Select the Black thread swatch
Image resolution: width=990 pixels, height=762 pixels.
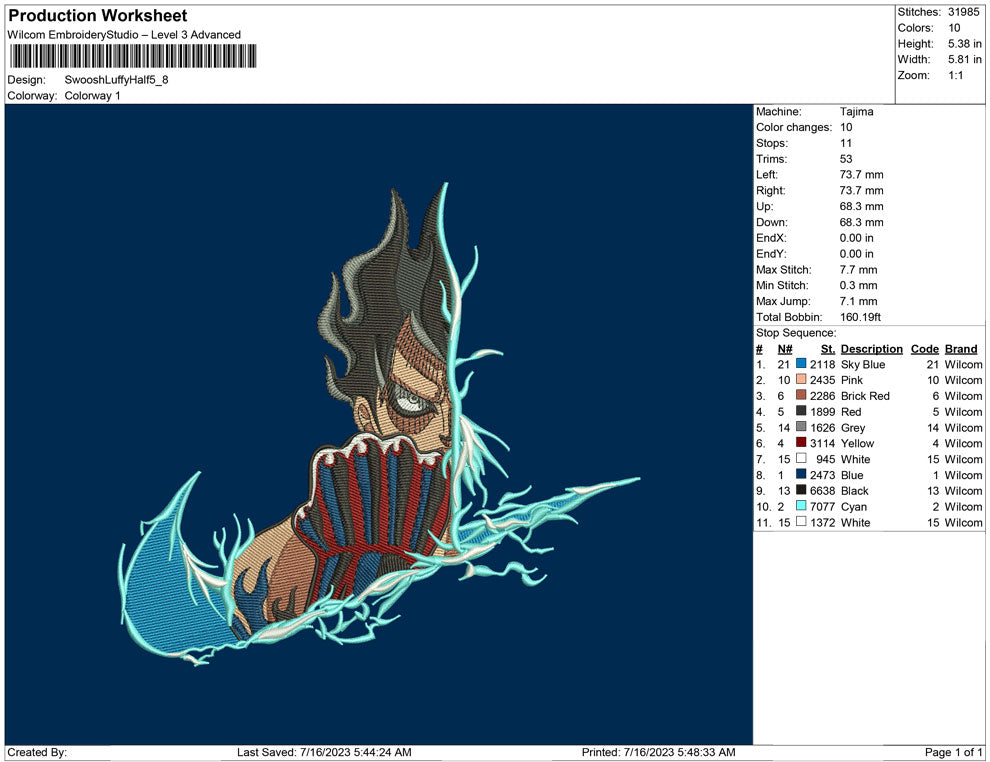pos(801,490)
